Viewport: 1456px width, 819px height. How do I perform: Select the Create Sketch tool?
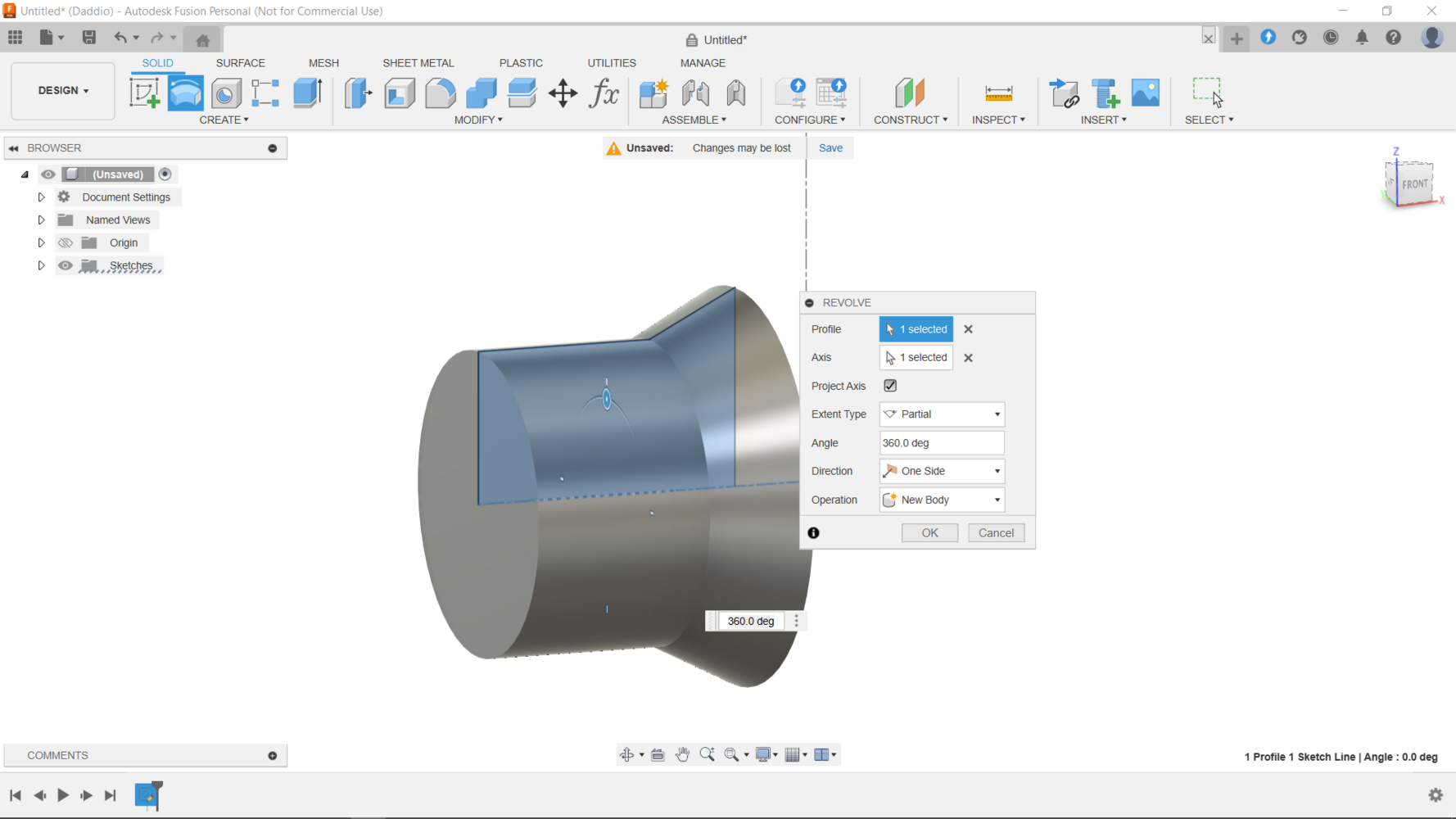[145, 93]
